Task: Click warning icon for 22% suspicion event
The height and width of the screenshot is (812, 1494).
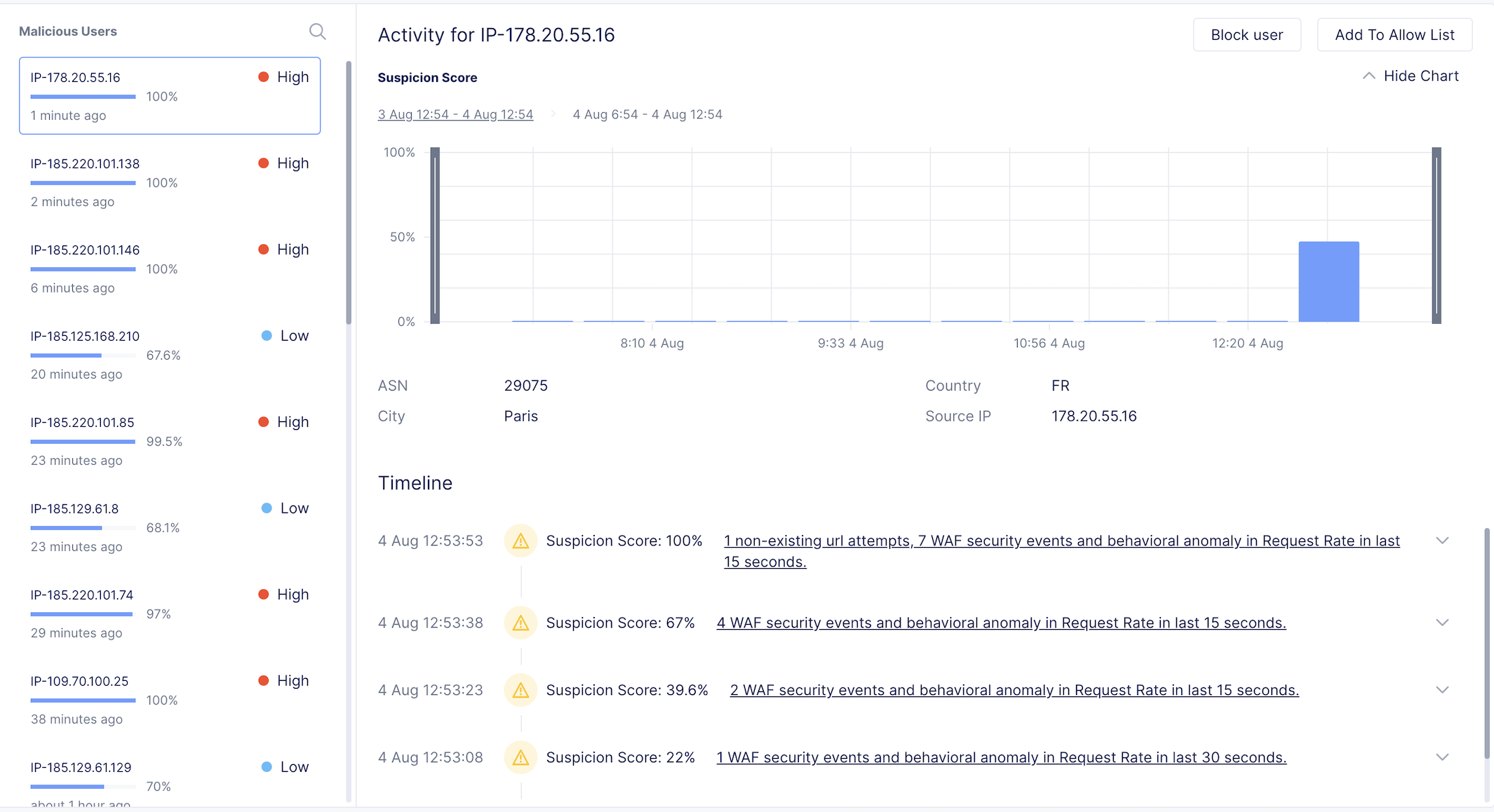Action: 520,757
